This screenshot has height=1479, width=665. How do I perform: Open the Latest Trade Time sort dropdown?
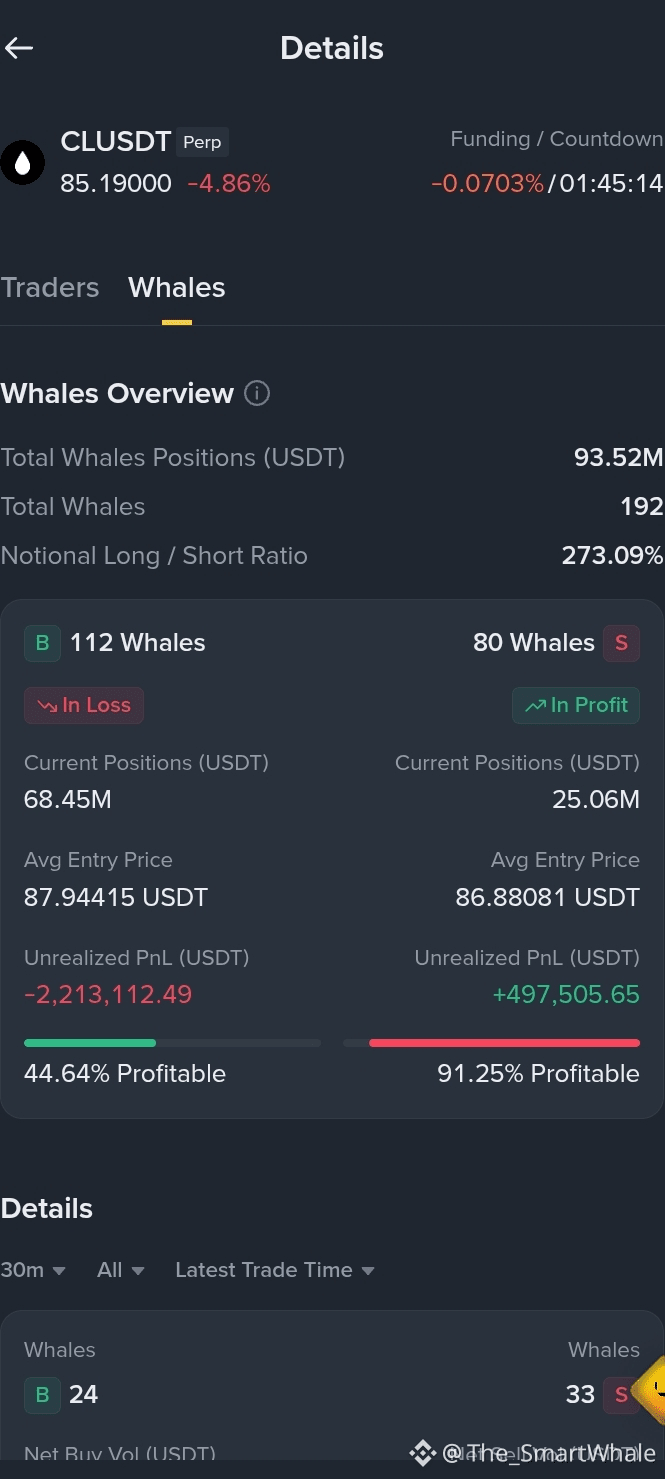tap(275, 1270)
